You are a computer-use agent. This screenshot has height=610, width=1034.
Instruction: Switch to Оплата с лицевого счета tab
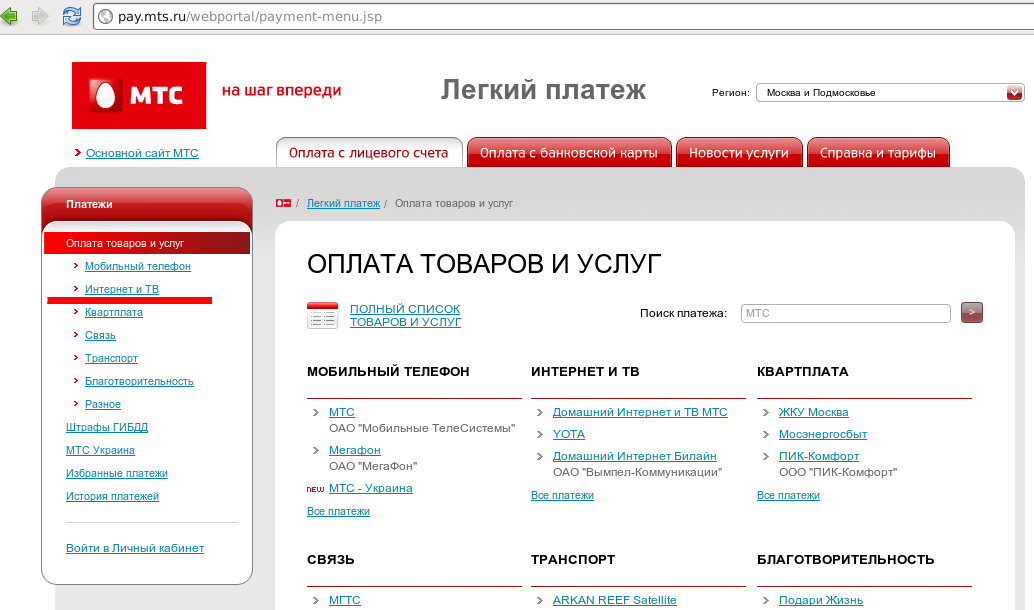369,152
